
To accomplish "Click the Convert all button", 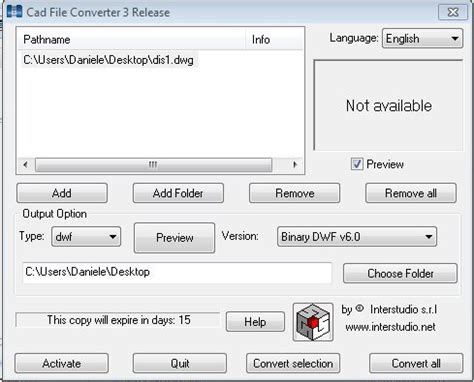I will (416, 363).
